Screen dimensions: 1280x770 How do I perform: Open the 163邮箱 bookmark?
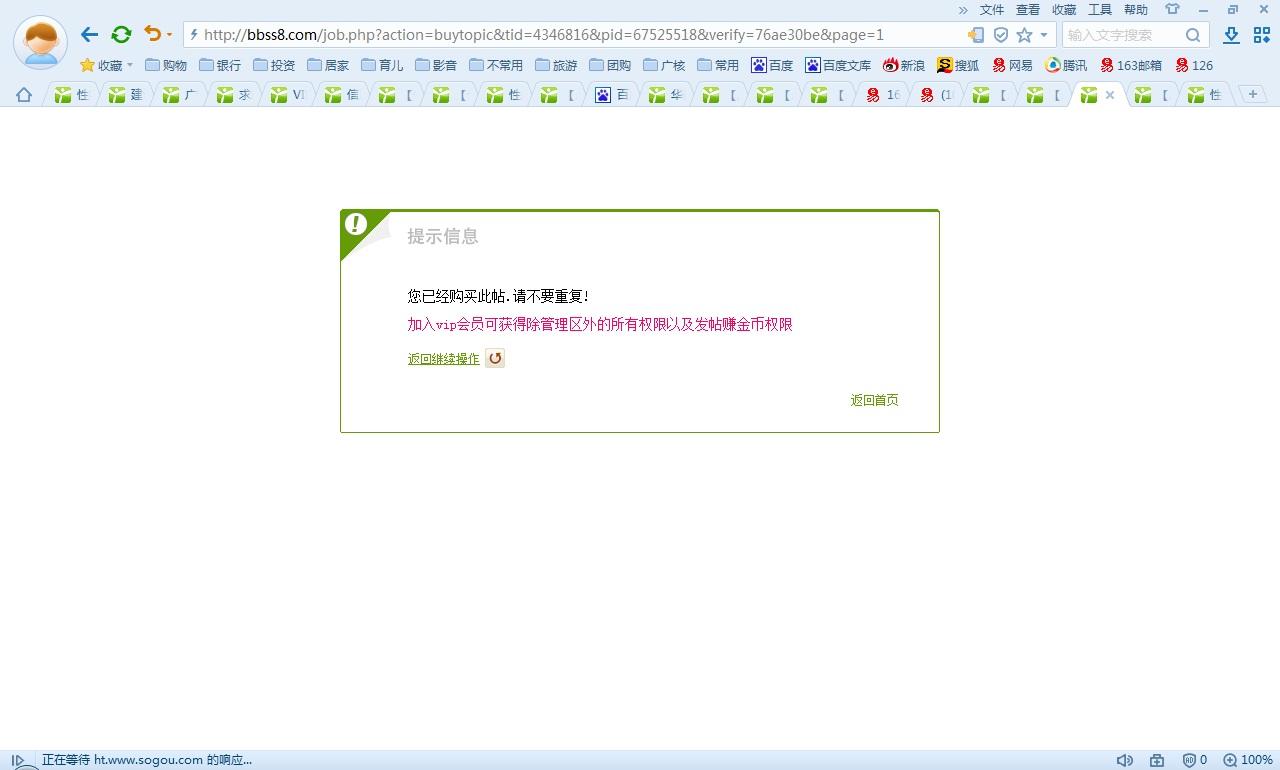point(1131,65)
